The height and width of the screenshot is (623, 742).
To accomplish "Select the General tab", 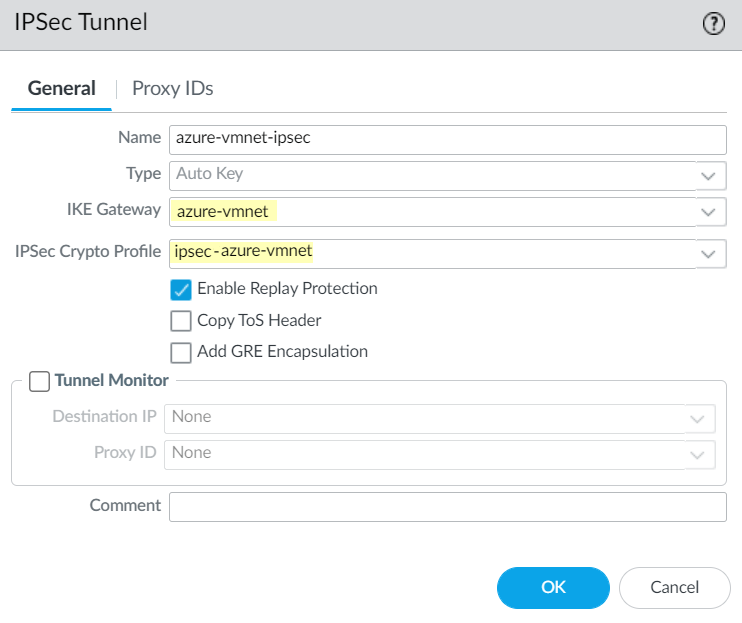I will (x=62, y=88).
